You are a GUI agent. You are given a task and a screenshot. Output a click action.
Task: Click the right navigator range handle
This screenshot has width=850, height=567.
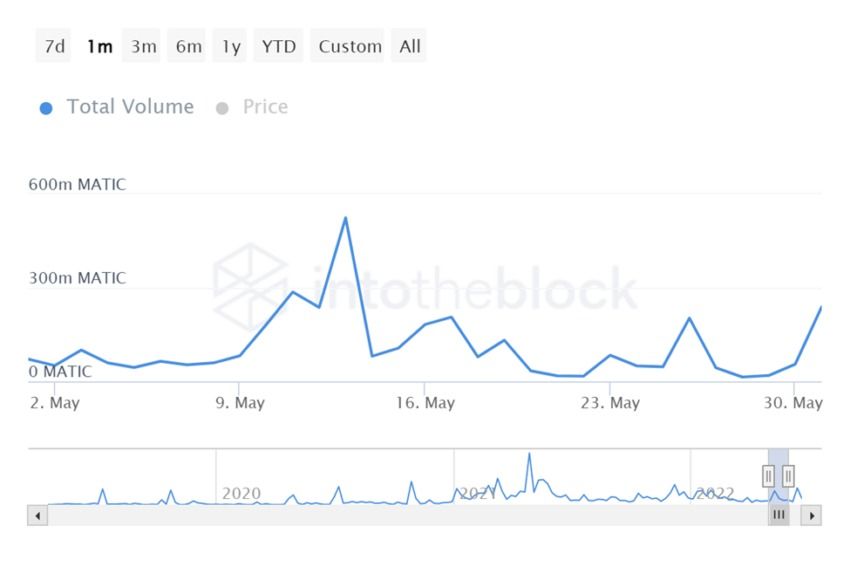click(x=788, y=475)
